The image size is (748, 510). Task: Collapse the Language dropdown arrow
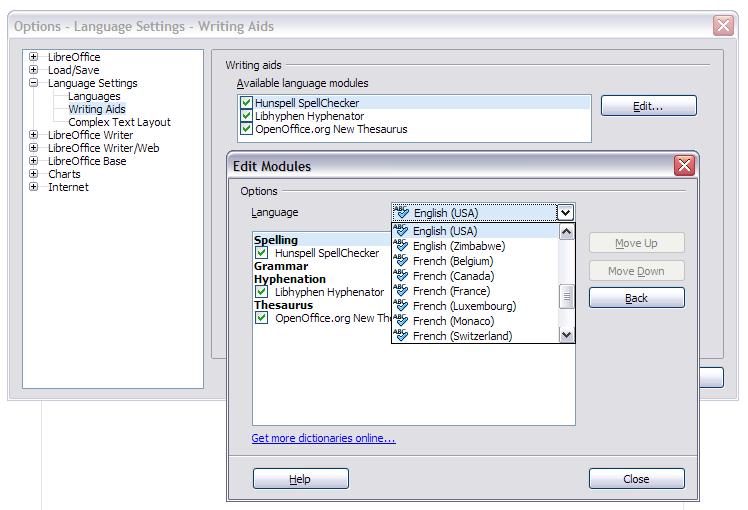tap(566, 213)
